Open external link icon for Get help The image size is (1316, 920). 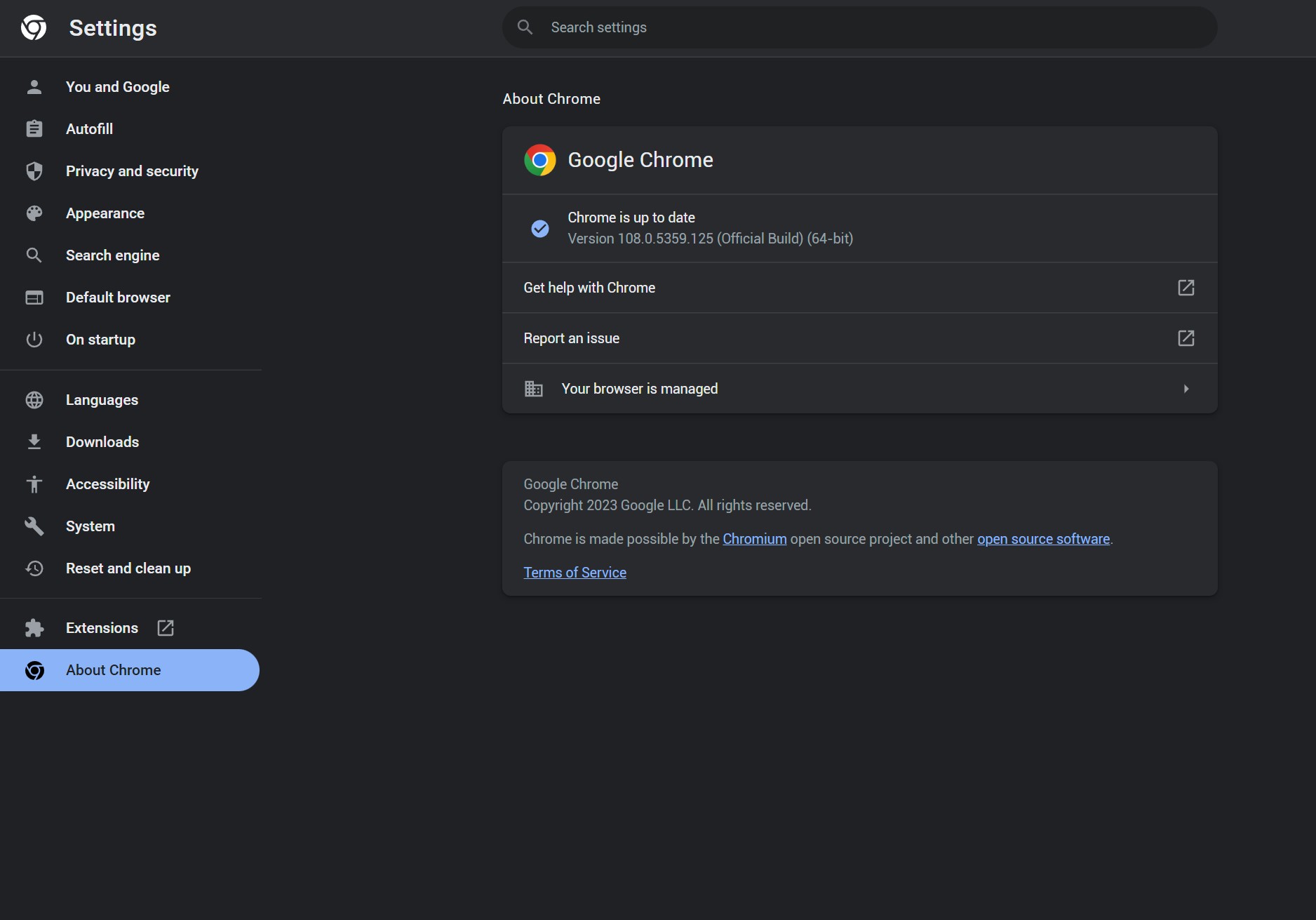[1186, 288]
